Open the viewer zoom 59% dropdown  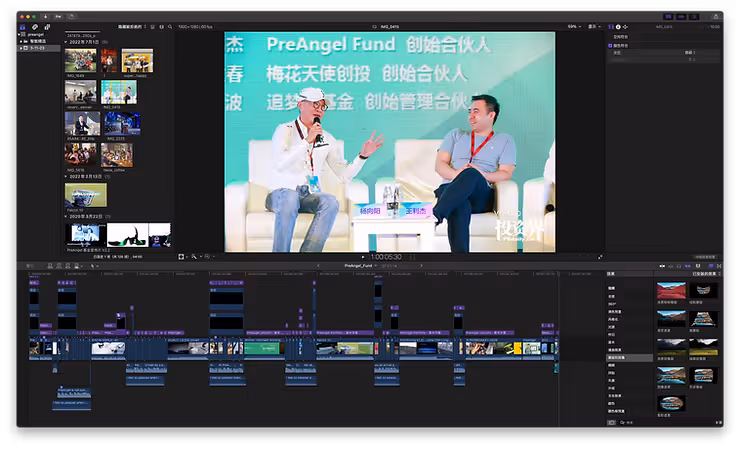[574, 26]
